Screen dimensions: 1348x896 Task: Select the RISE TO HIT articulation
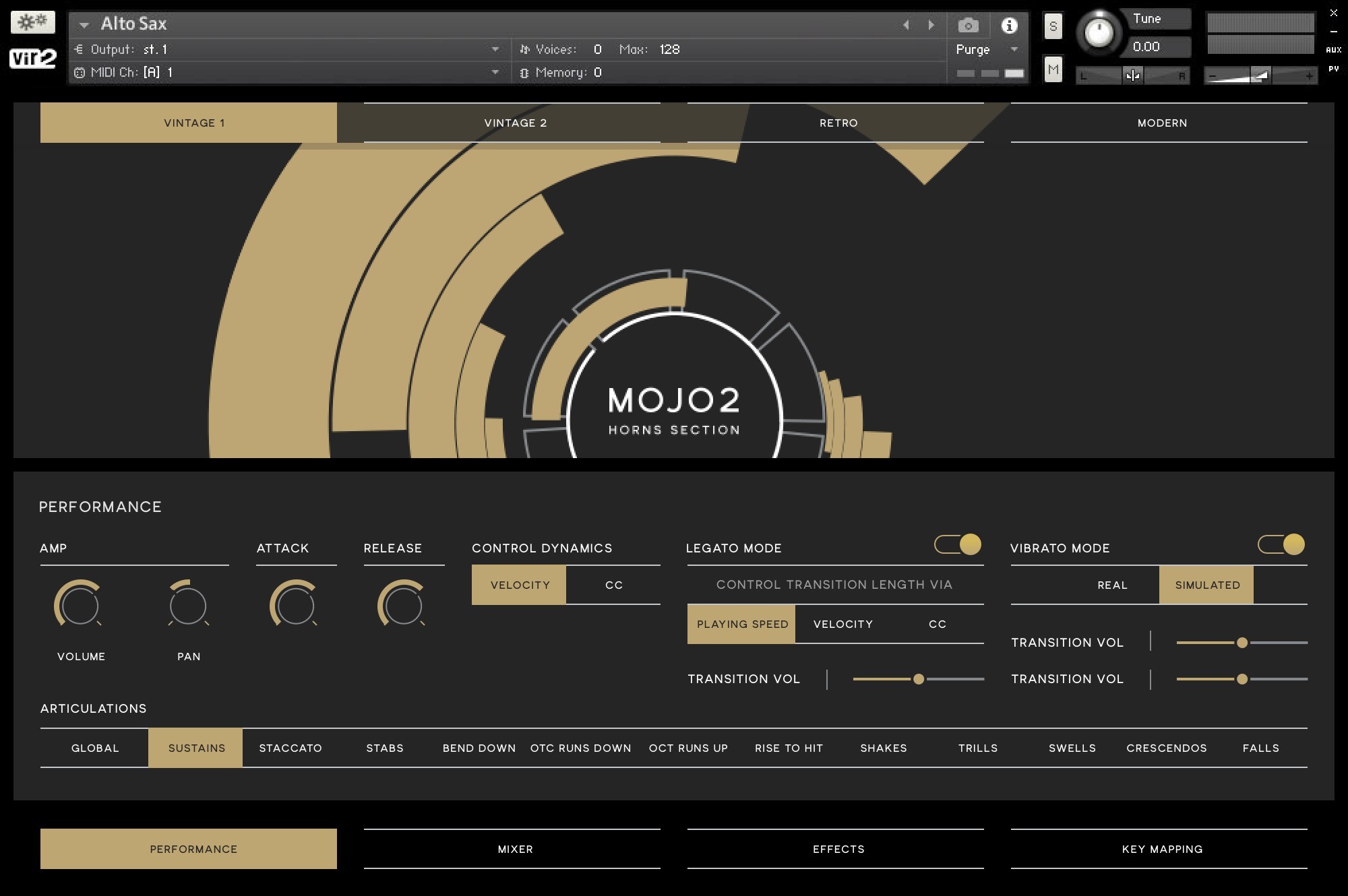789,748
